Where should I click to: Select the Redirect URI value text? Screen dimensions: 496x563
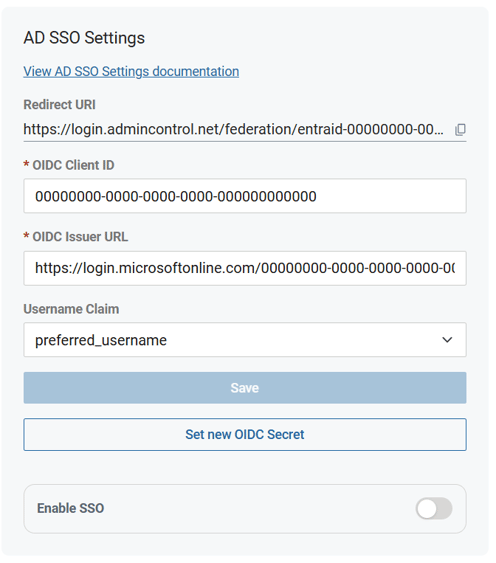coord(233,129)
